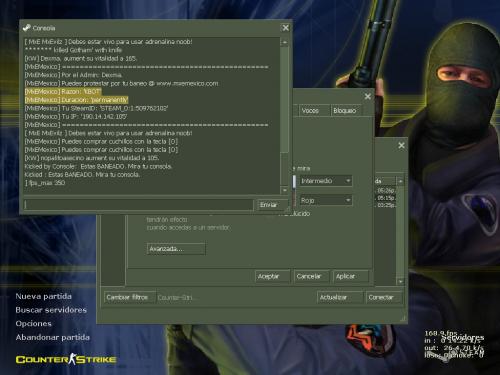Click console scrollbar down arrow

[x=285, y=190]
